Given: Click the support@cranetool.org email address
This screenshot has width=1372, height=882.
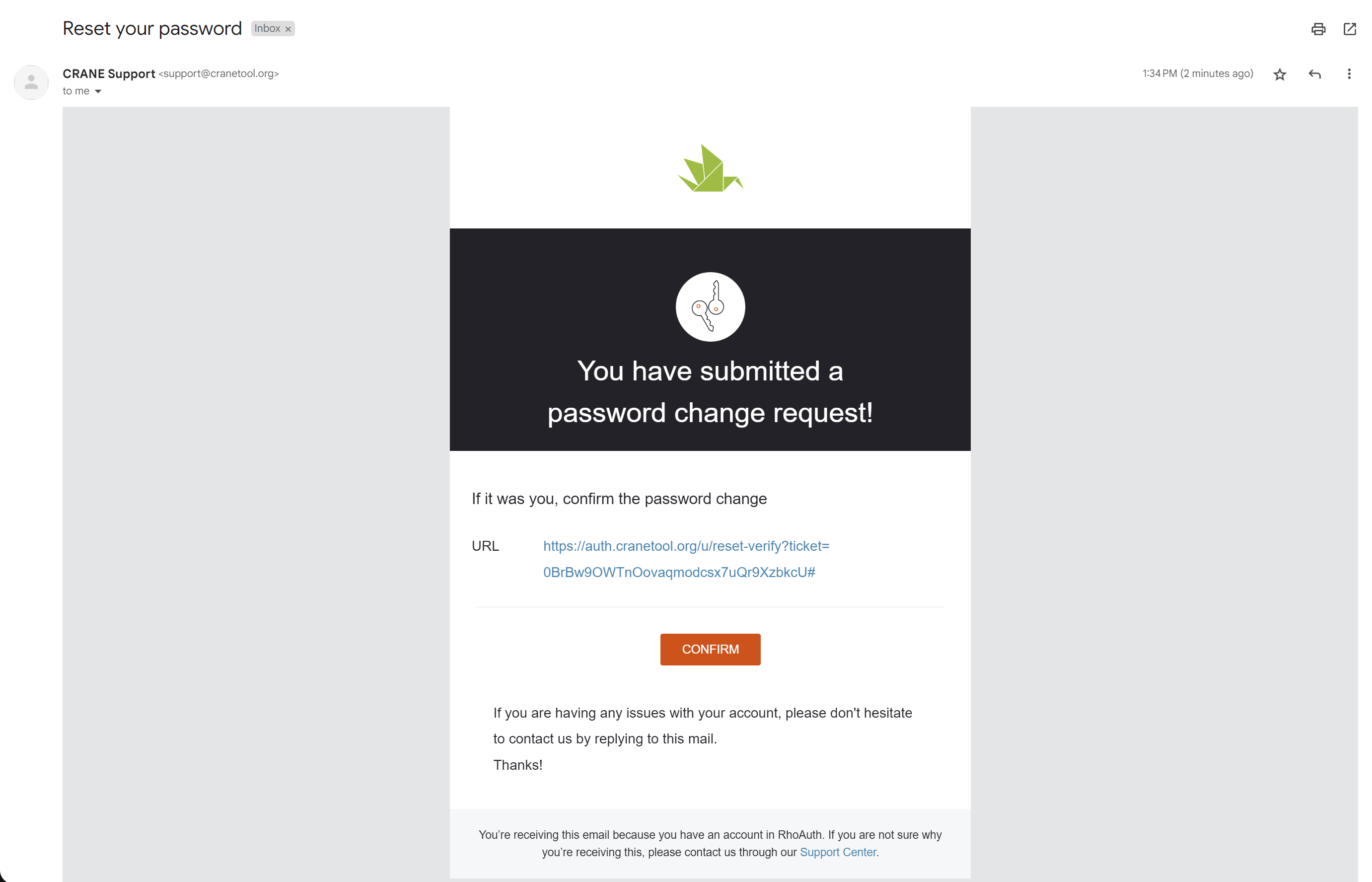Looking at the screenshot, I should pyautogui.click(x=218, y=74).
